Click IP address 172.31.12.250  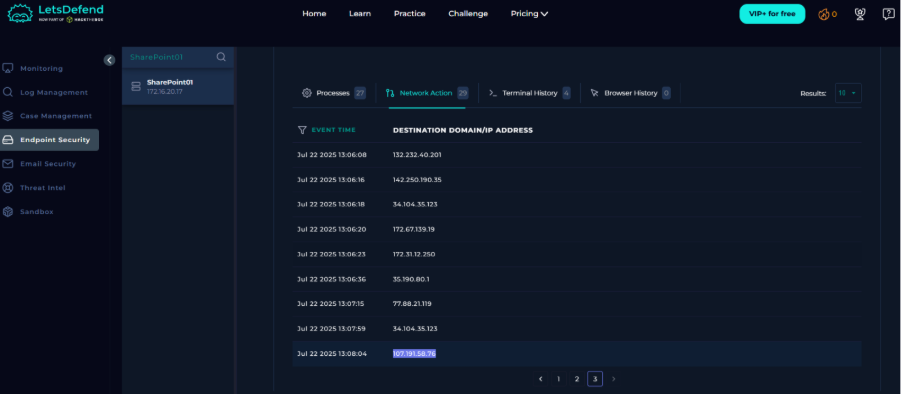point(414,254)
